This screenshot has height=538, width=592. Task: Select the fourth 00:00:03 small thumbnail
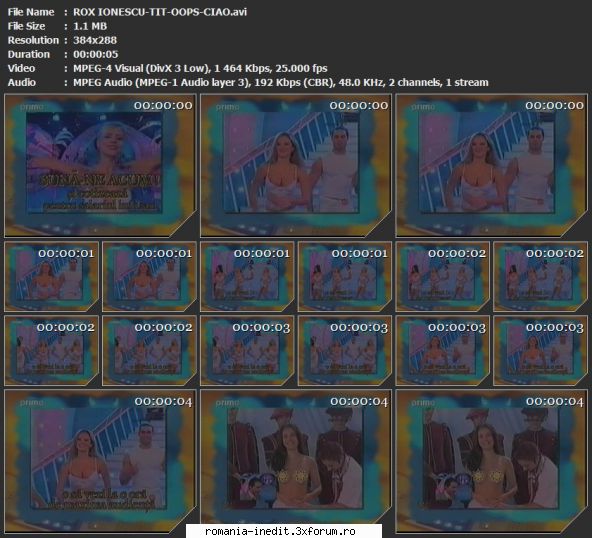click(x=540, y=351)
